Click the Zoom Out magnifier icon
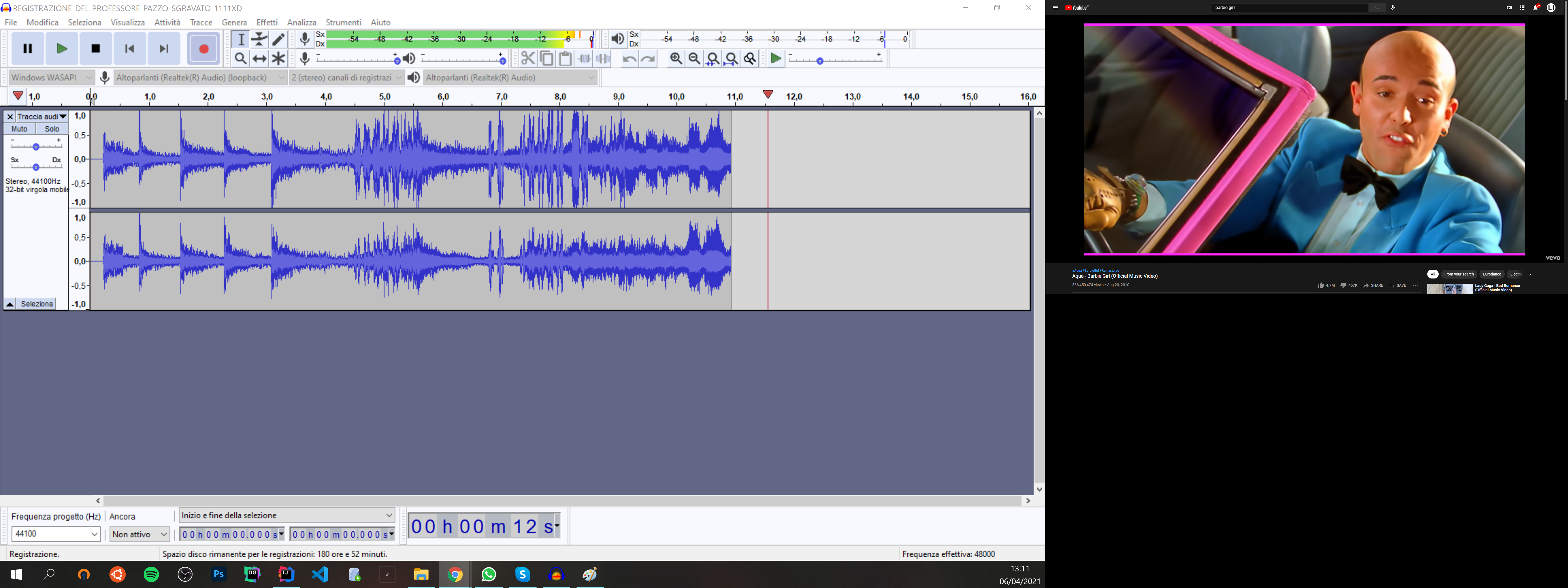This screenshot has height=588, width=1568. pyautogui.click(x=694, y=59)
